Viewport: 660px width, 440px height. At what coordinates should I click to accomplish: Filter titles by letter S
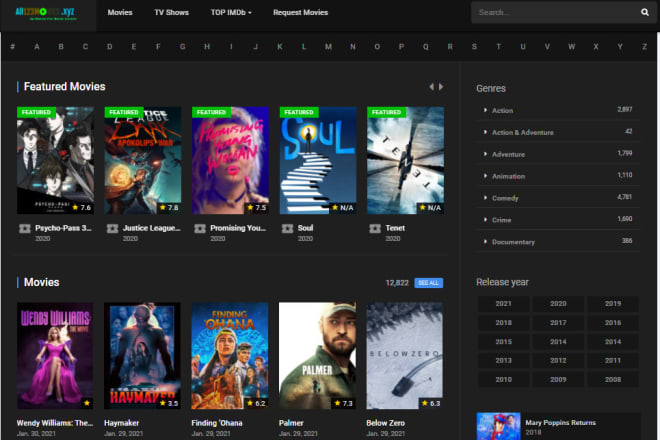coord(474,47)
